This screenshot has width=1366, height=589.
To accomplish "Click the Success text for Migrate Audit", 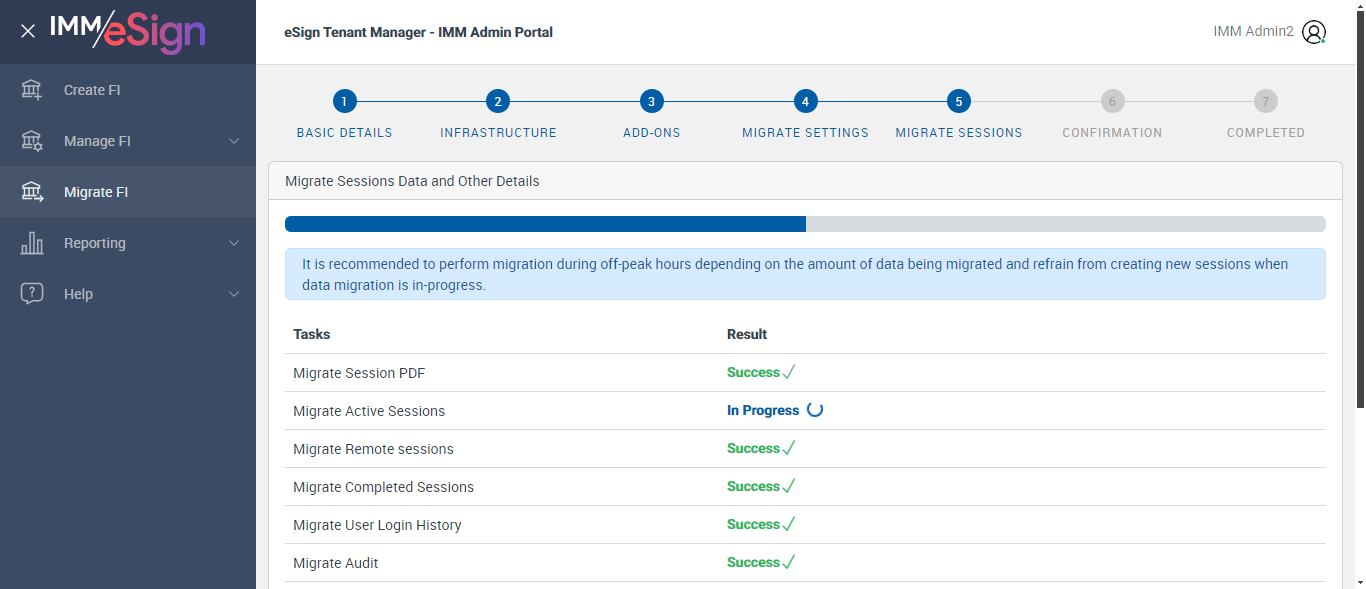I will (x=753, y=562).
